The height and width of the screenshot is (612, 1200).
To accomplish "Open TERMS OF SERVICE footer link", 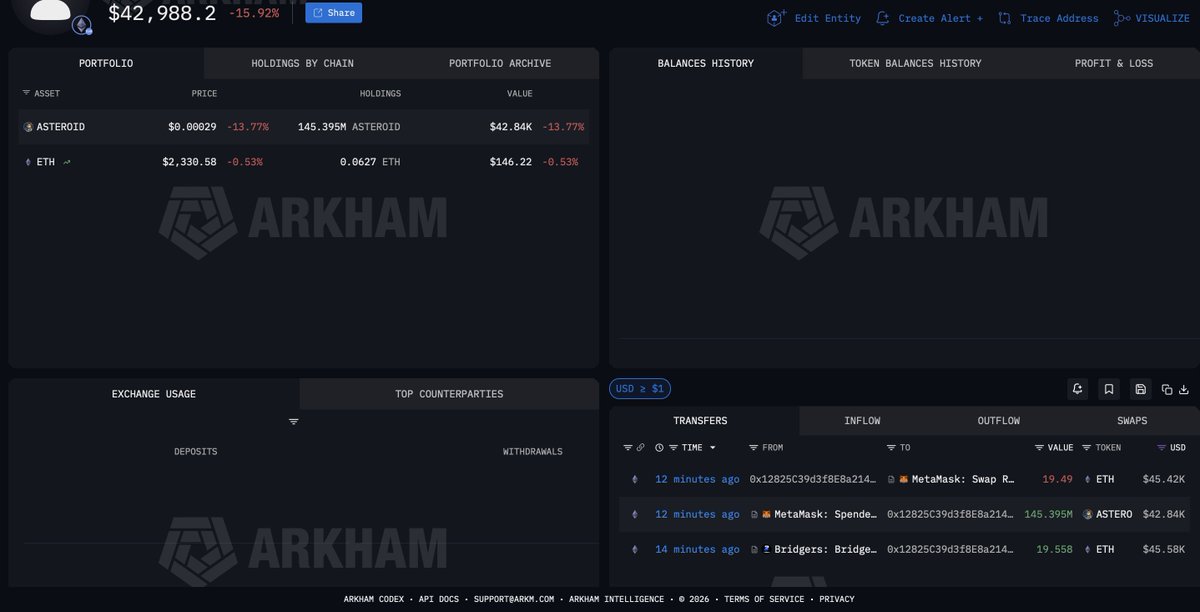I will point(764,600).
